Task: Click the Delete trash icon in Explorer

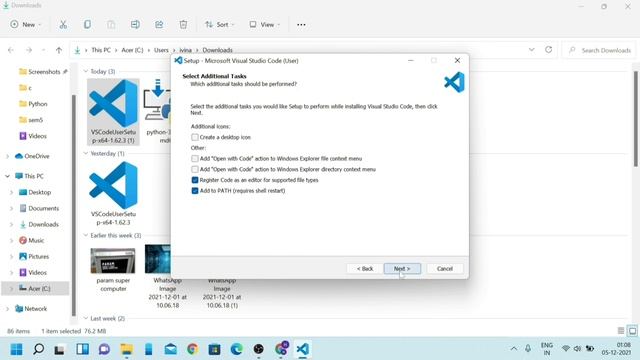Action: (x=183, y=24)
